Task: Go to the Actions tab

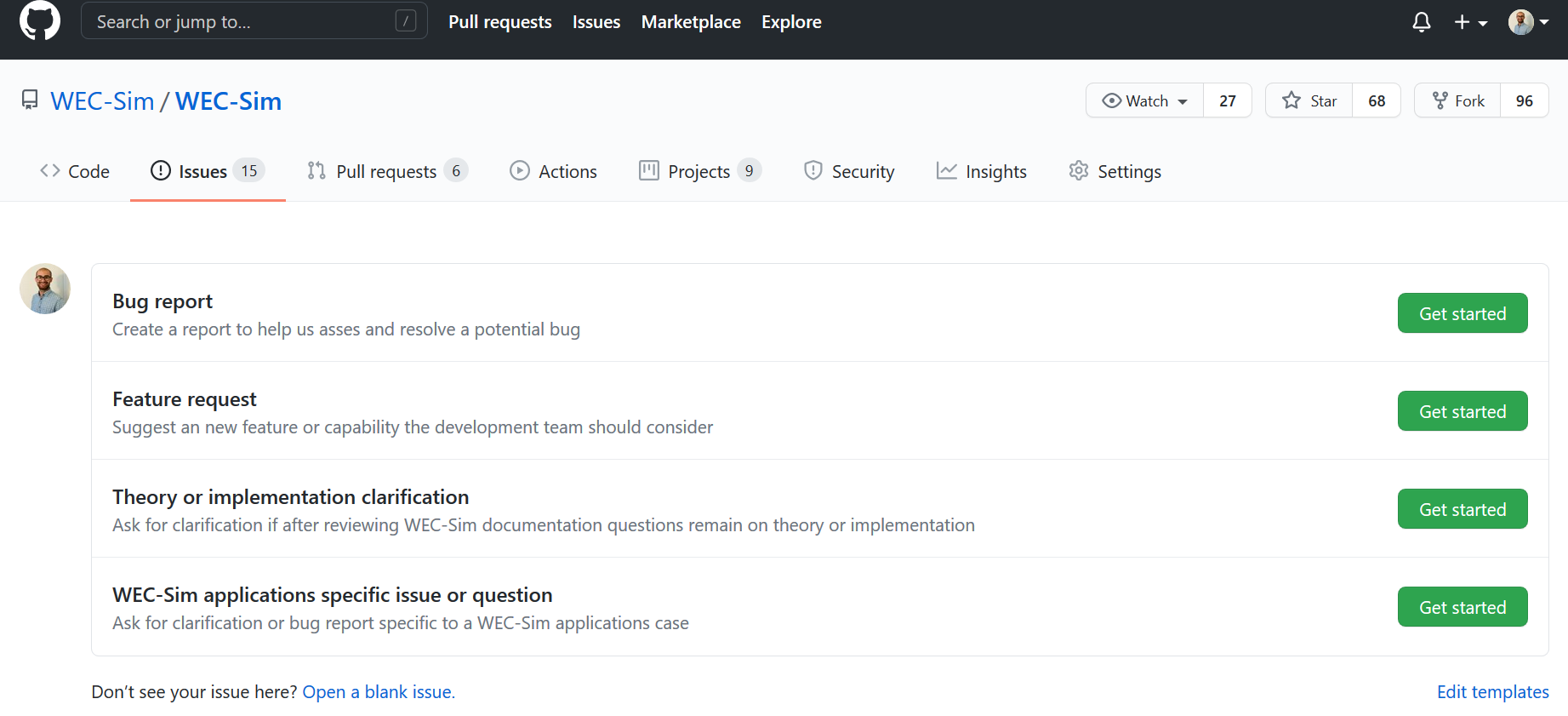Action: [x=554, y=171]
